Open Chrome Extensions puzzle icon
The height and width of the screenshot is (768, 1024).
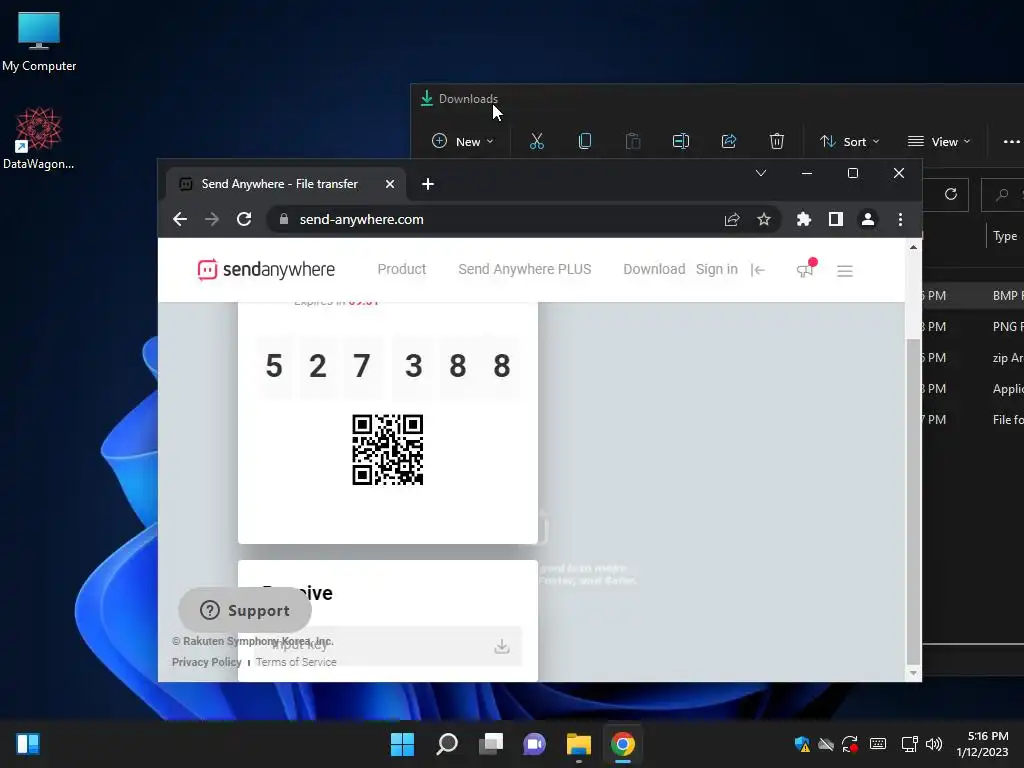(804, 219)
